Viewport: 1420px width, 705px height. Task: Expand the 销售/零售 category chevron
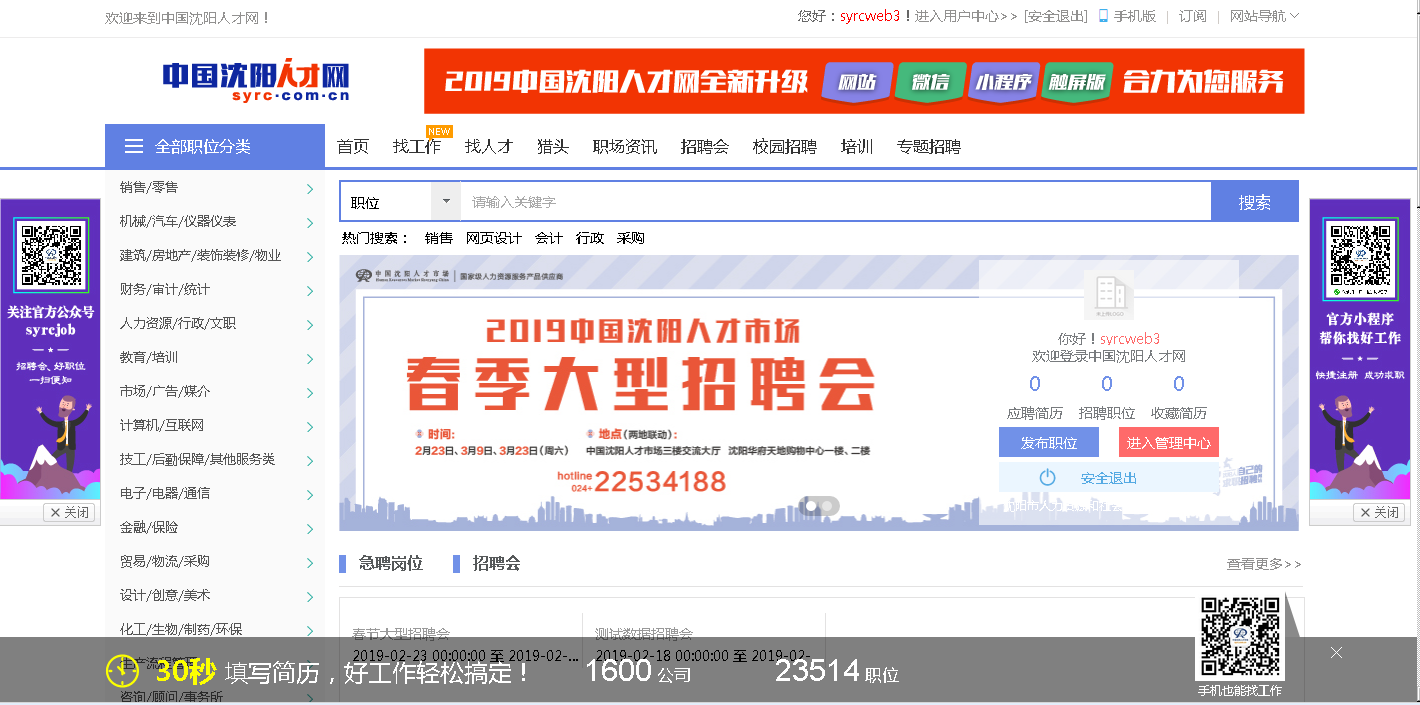tap(310, 189)
